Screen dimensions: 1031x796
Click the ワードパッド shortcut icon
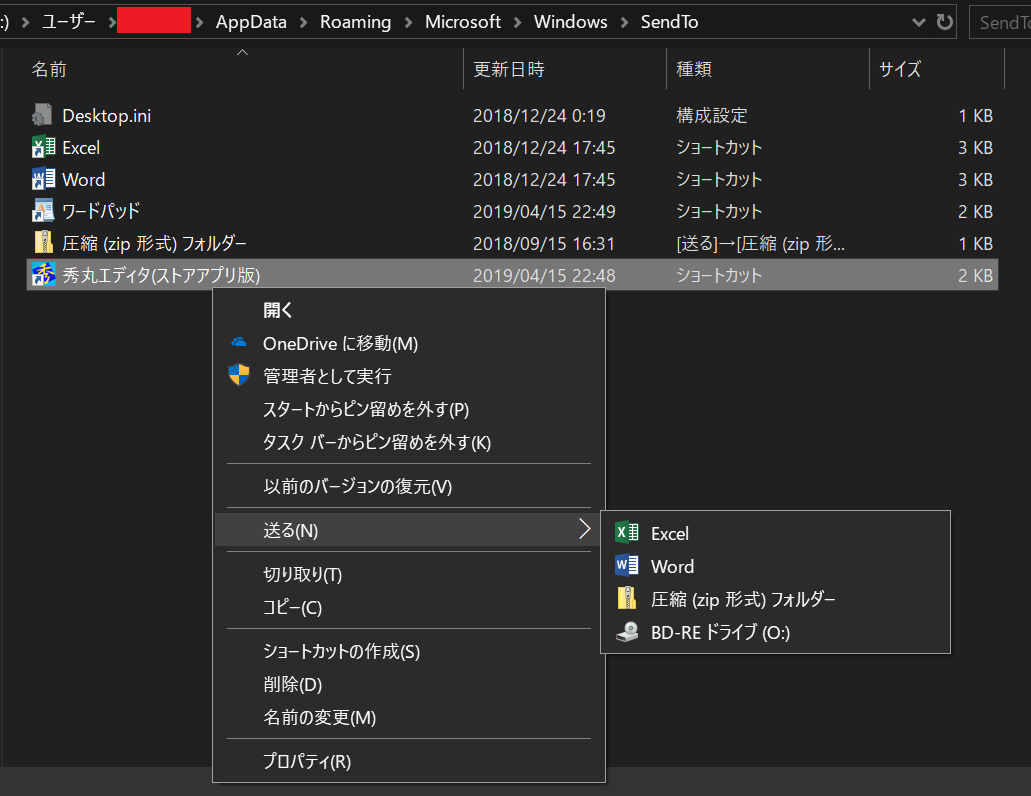point(43,211)
